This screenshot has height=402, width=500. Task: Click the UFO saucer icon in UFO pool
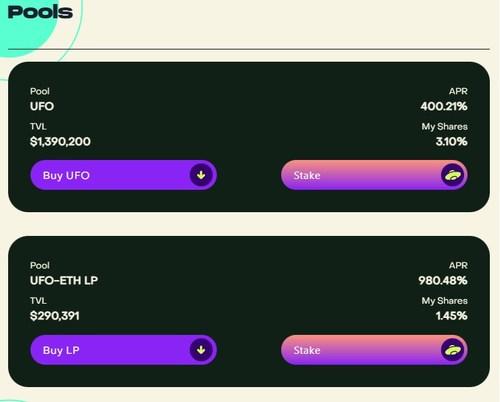click(x=452, y=175)
